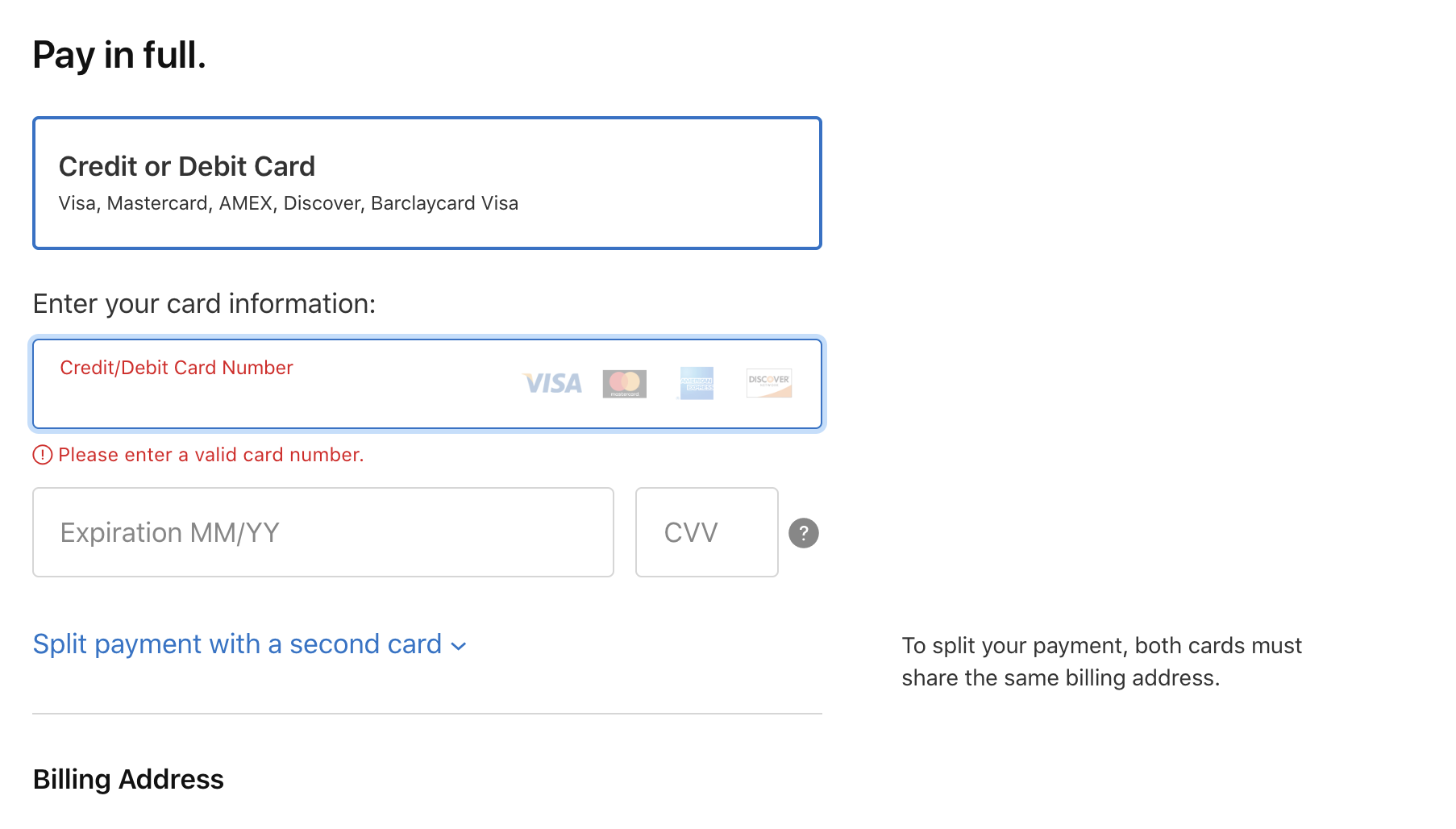Select the Credit or Debit Card option
Image resolution: width=1456 pixels, height=829 pixels.
pyautogui.click(x=426, y=183)
